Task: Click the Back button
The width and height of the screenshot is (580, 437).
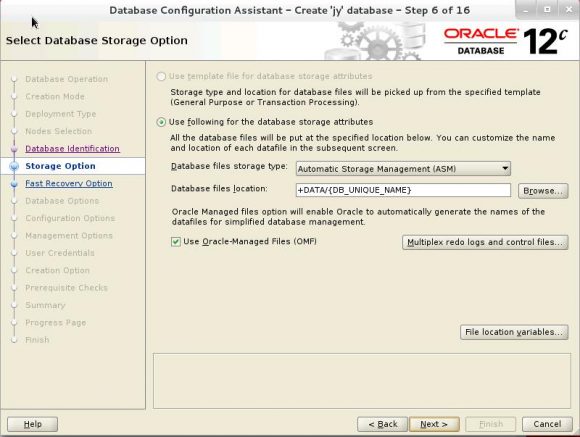Action: pyautogui.click(x=382, y=424)
